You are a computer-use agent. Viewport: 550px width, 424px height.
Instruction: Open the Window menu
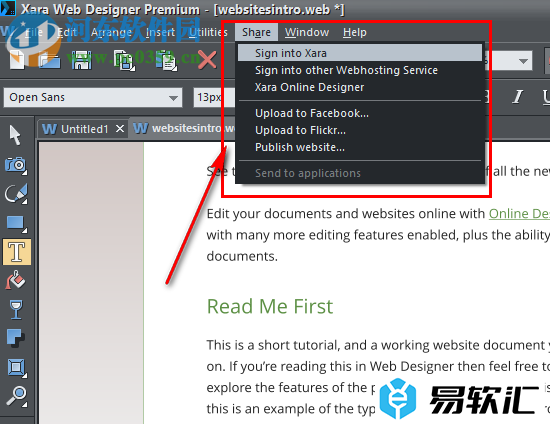[307, 32]
